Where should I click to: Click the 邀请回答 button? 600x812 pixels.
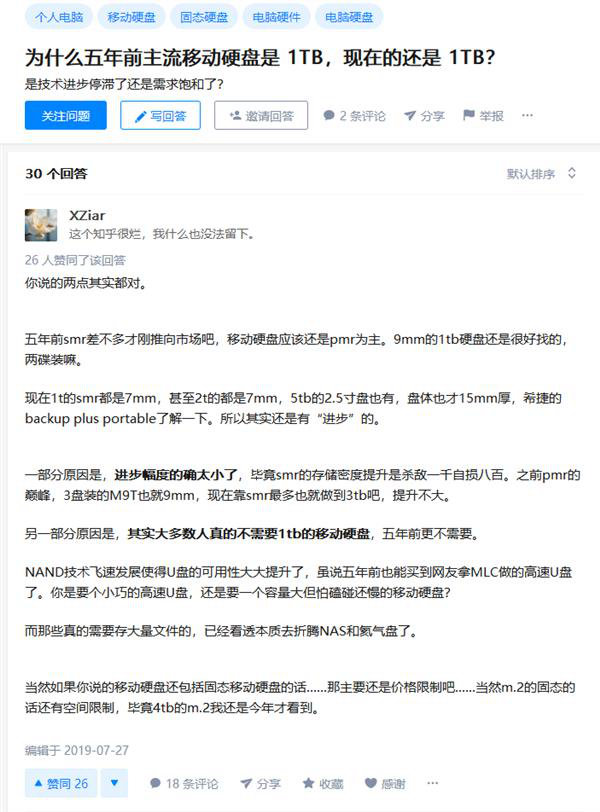pos(261,115)
